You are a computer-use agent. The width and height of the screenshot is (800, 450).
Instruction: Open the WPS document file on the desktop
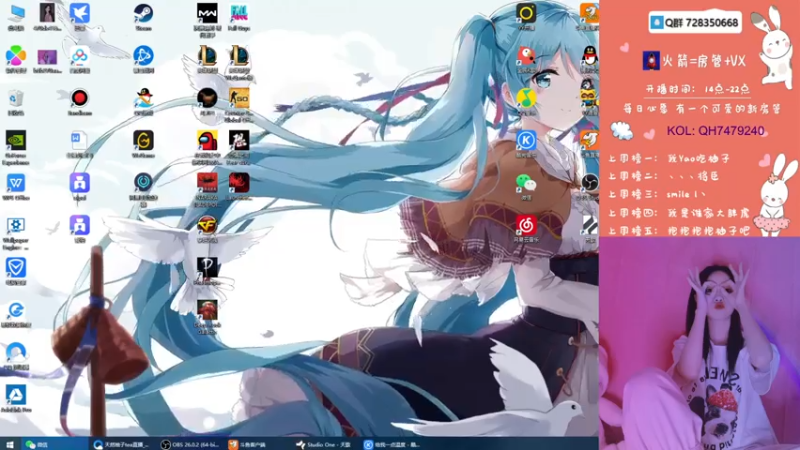[x=80, y=140]
